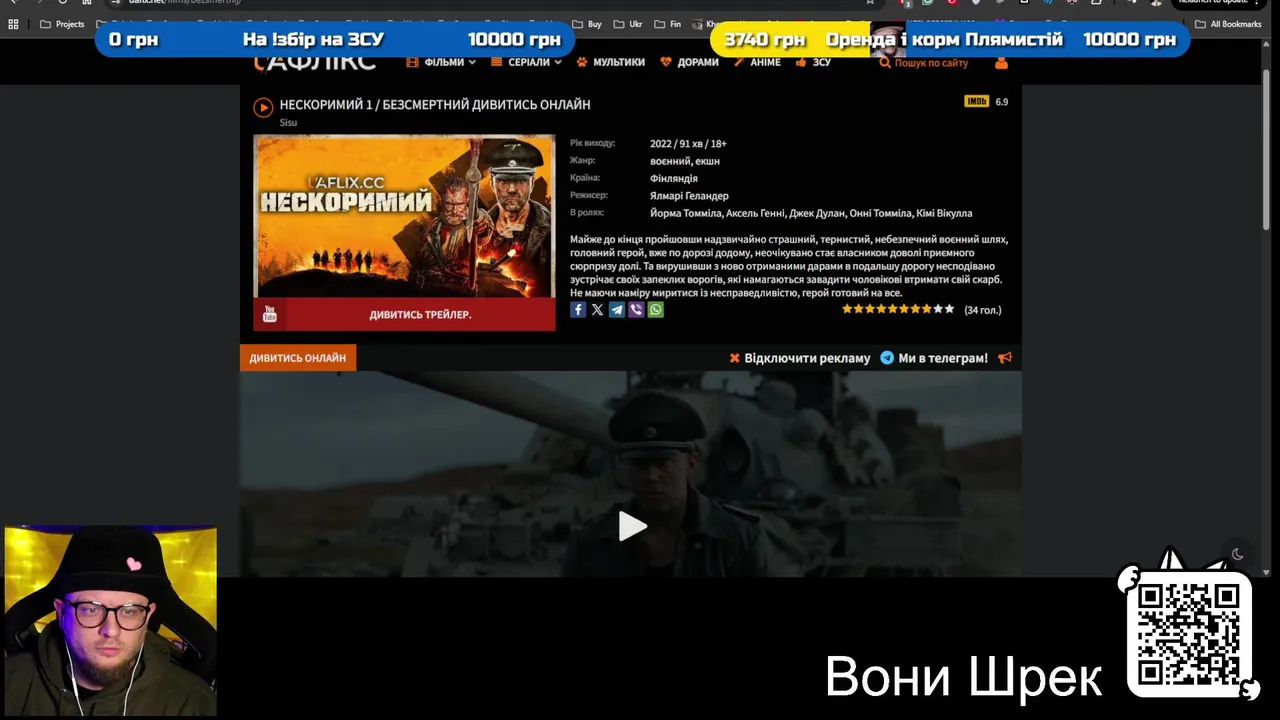Click the title 'НЕСКОРИМИЙ 1 / БЕЗСМЕРТНИЙ ДИВИТИСЬ ОНЛАЙН'
The image size is (1280, 720).
coord(435,104)
